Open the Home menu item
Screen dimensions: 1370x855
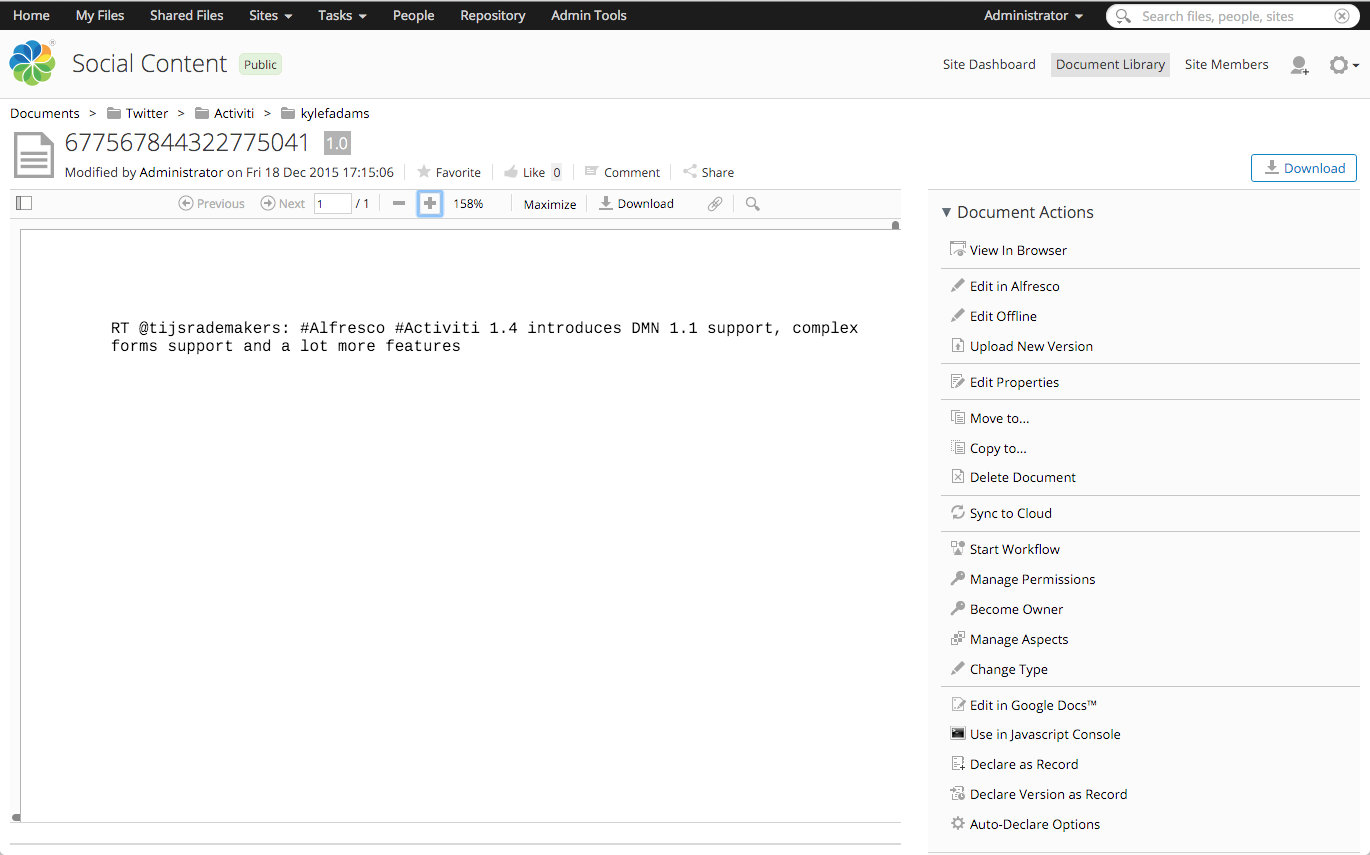click(31, 15)
